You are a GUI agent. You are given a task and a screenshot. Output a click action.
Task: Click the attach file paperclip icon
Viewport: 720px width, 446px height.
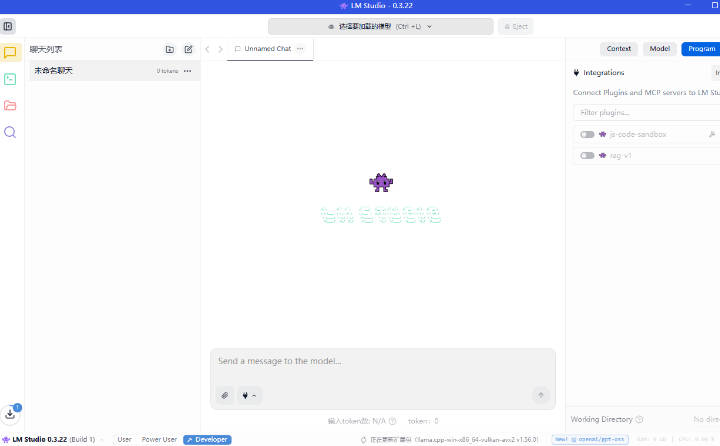click(x=225, y=395)
